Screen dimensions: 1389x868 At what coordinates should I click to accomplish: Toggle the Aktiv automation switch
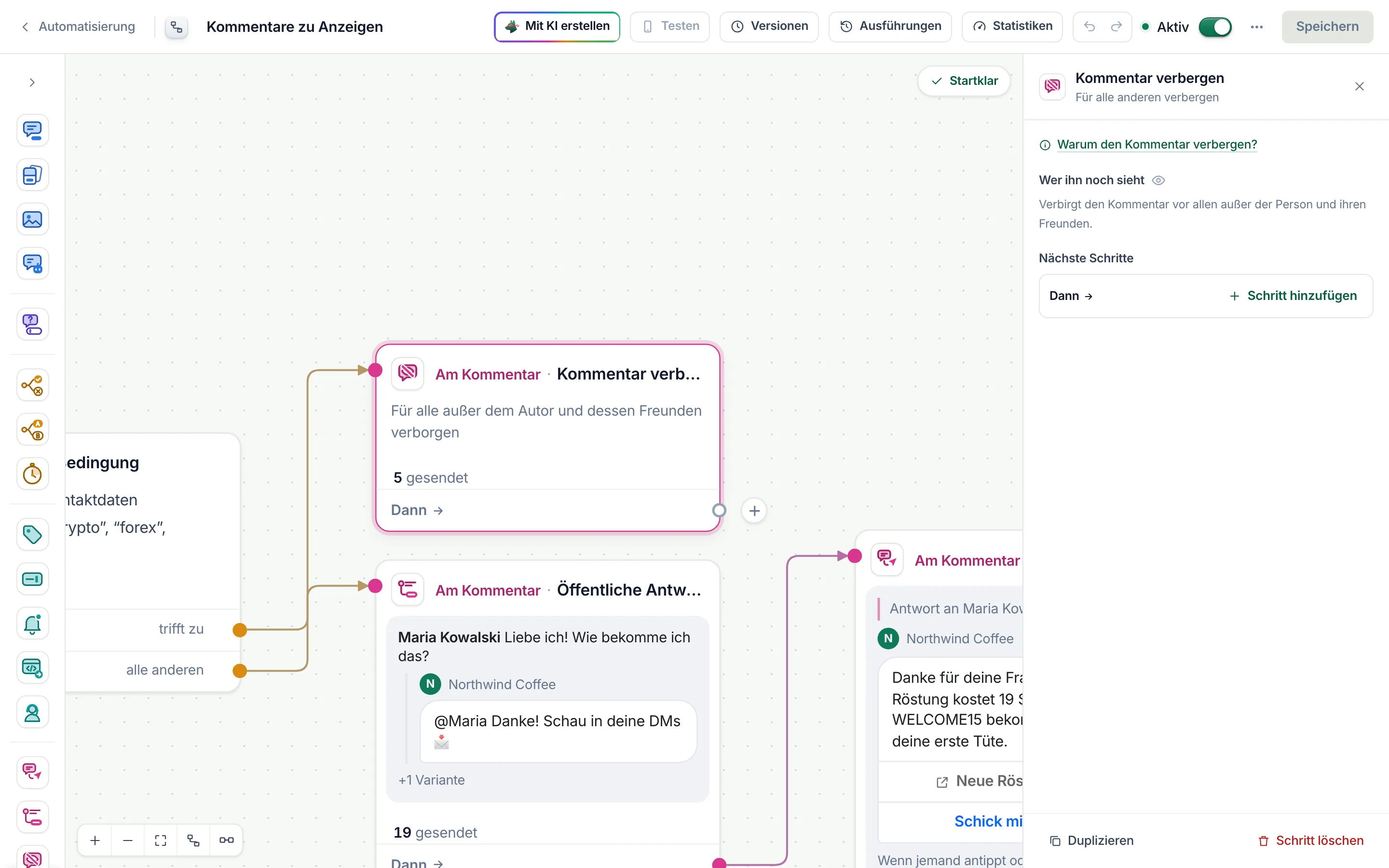1215,27
